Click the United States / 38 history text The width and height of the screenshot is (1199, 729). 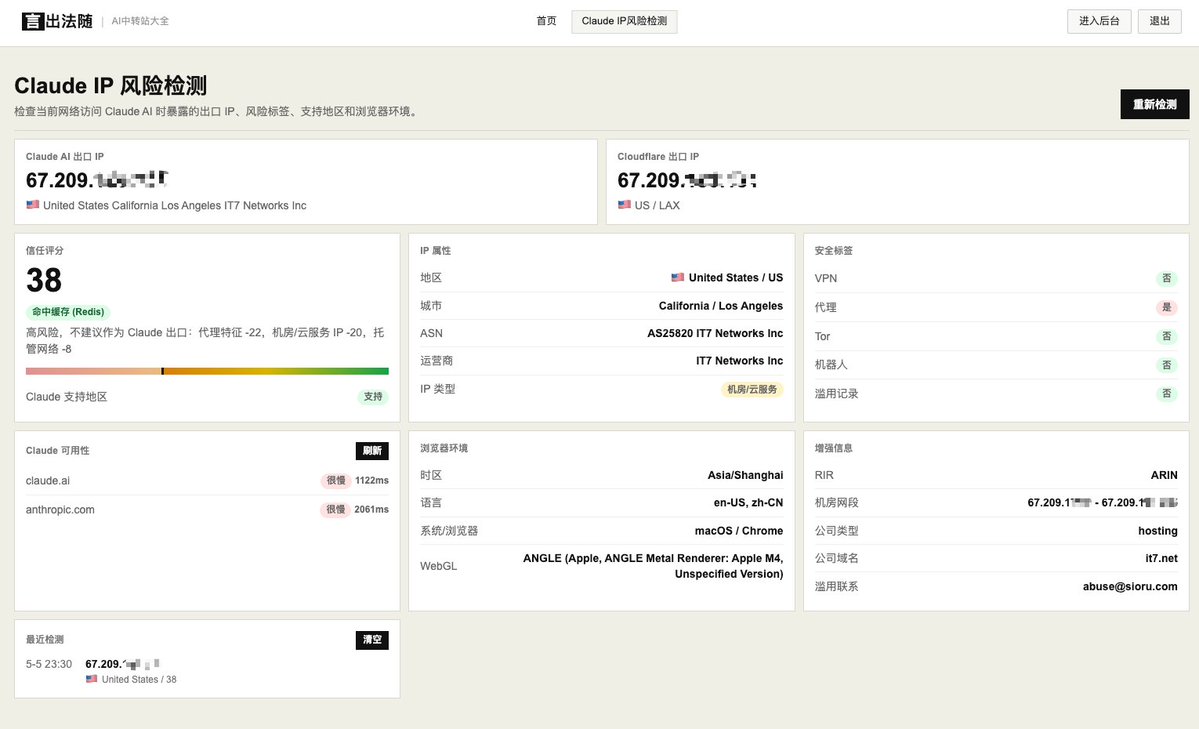coord(139,679)
